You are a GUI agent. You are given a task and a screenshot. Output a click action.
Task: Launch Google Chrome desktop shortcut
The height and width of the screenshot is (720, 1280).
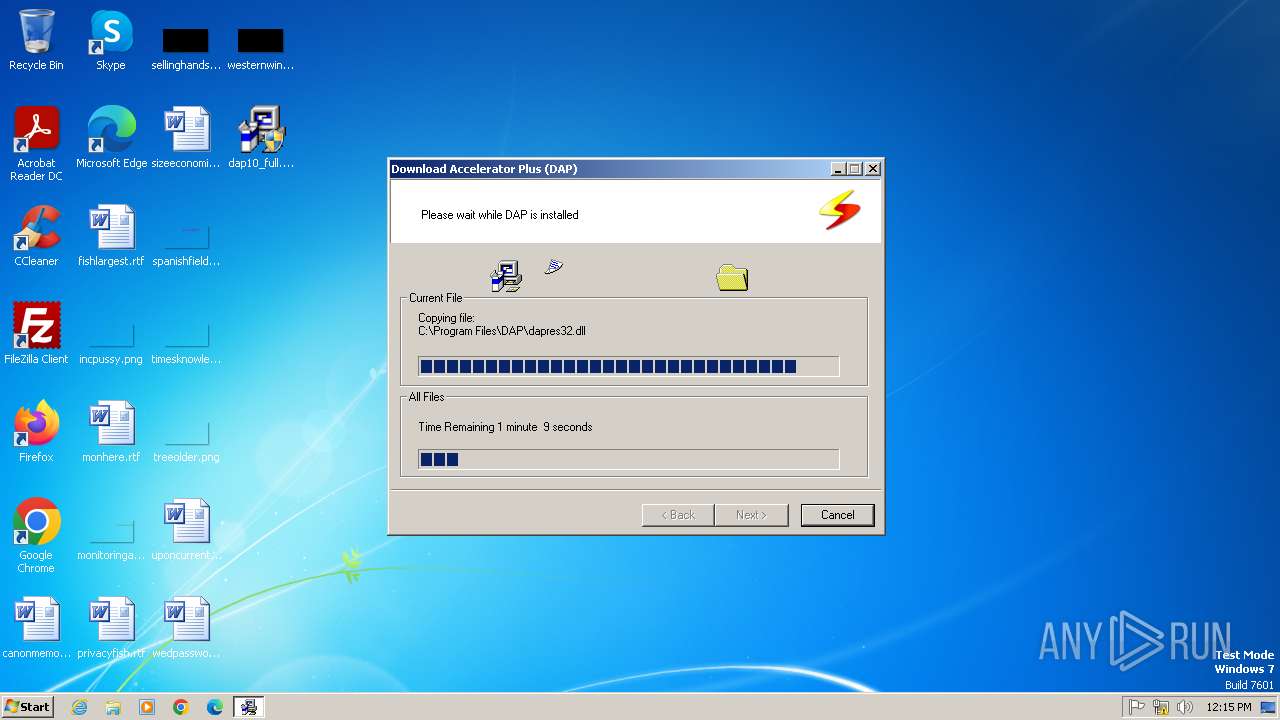coord(36,536)
